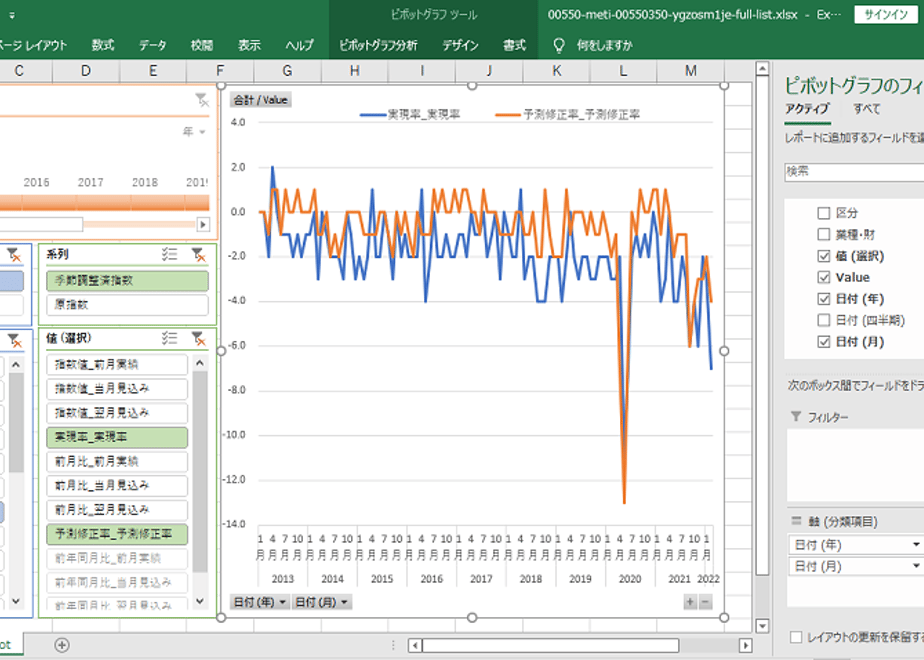Select 季節調整済指数 in 系列 slicer

click(127, 280)
